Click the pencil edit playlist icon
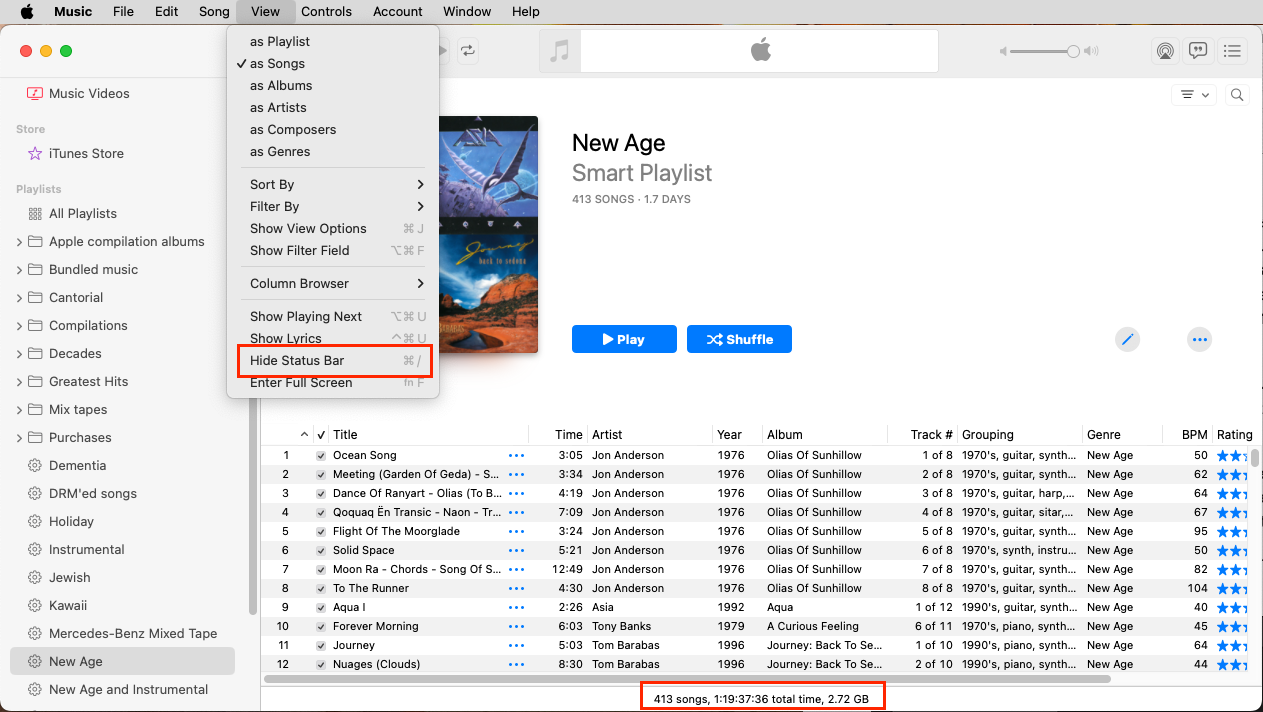 1128,339
